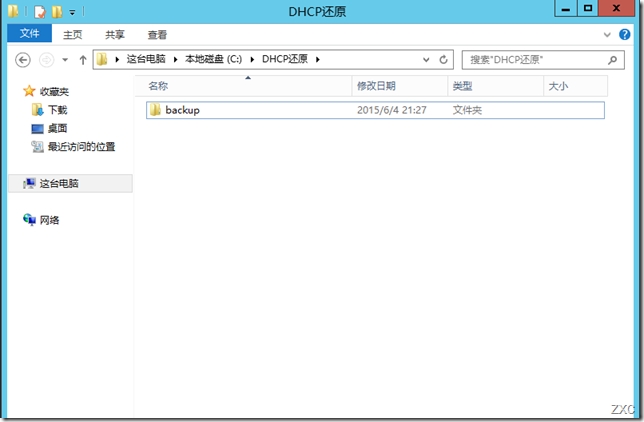Open 下载 in the navigation pane
This screenshot has width=644, height=422.
[x=58, y=110]
